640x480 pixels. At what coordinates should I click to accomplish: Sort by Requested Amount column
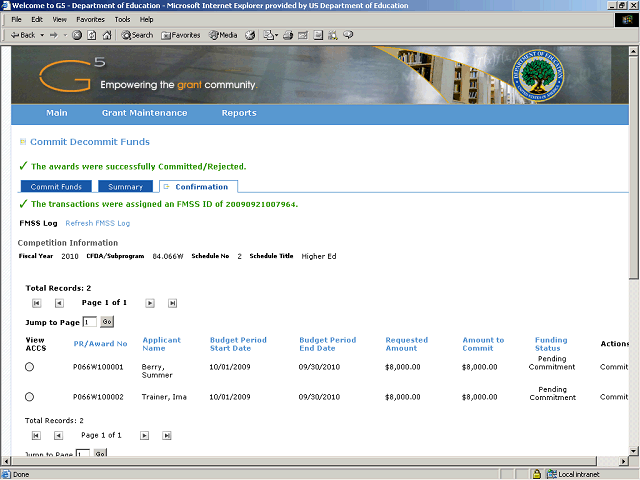(407, 344)
